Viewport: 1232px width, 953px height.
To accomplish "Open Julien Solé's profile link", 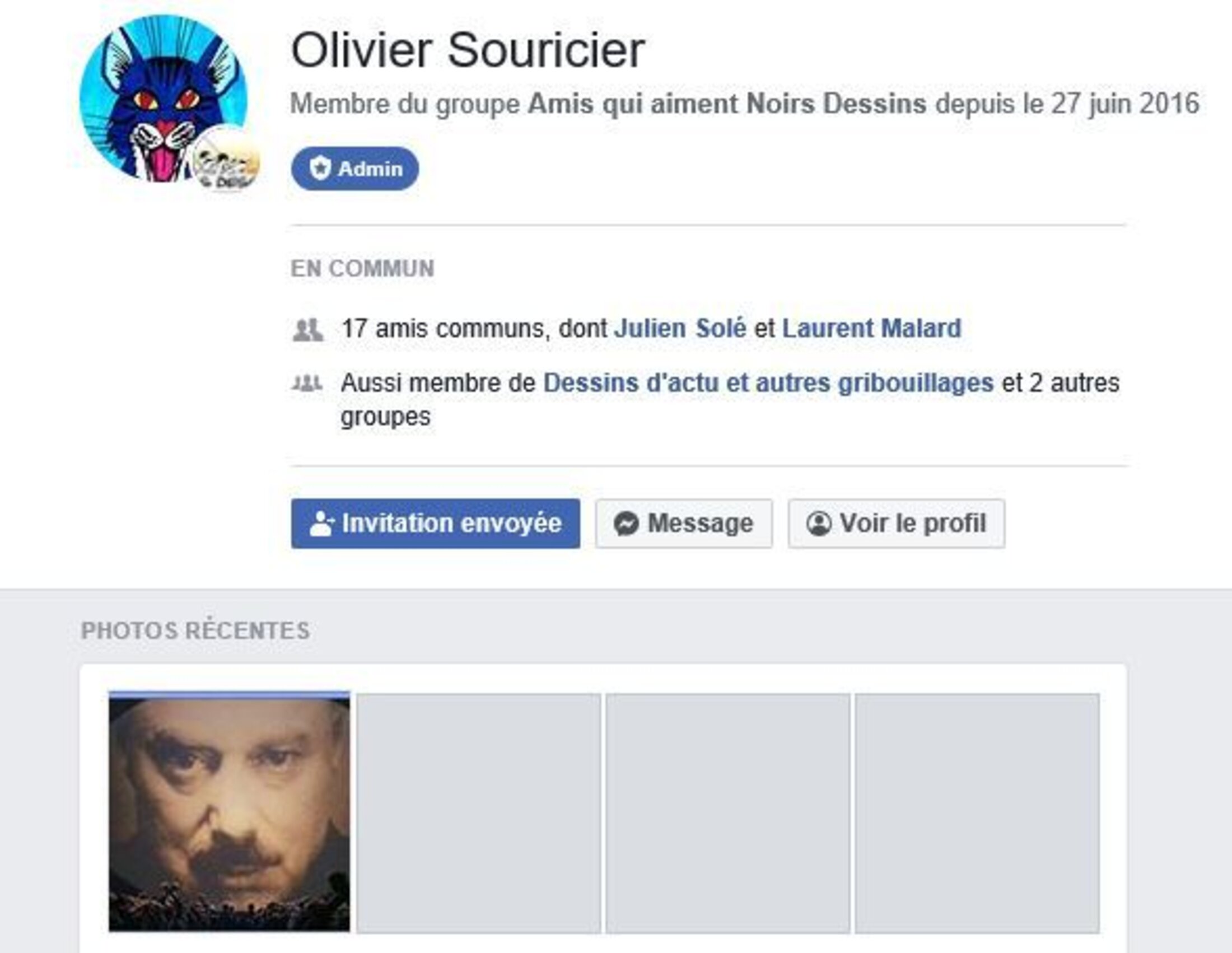I will coord(680,328).
